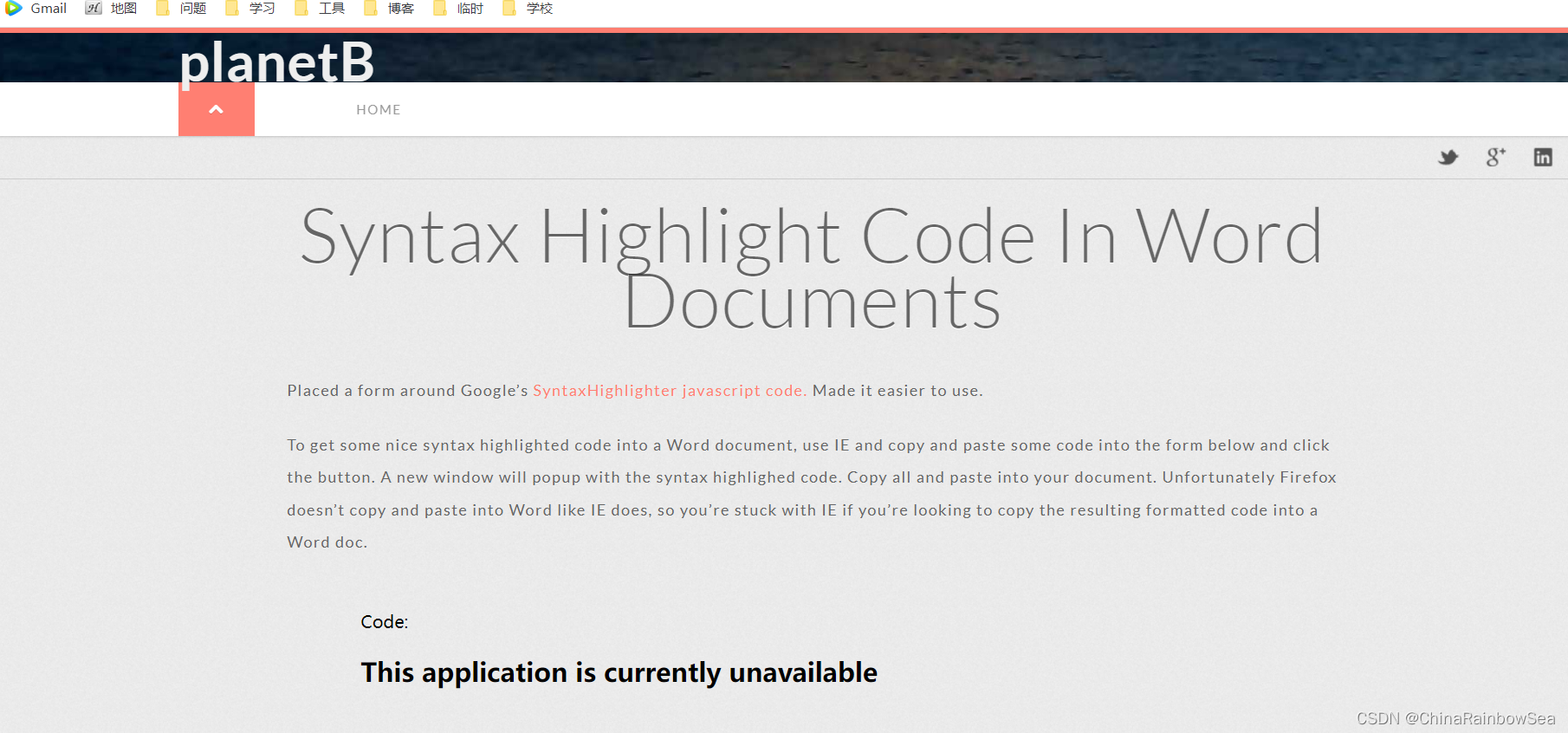Open the 地图 bookmark
The image size is (1568, 733).
pyautogui.click(x=112, y=8)
